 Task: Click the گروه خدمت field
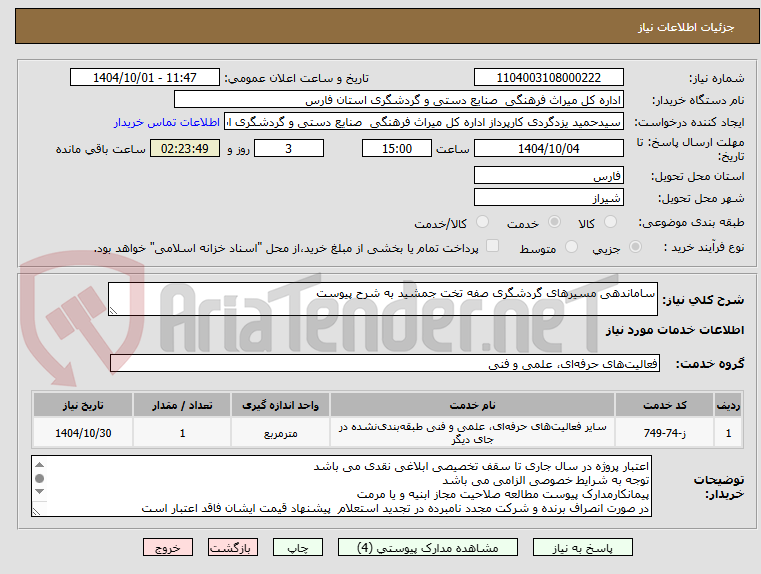(384, 363)
